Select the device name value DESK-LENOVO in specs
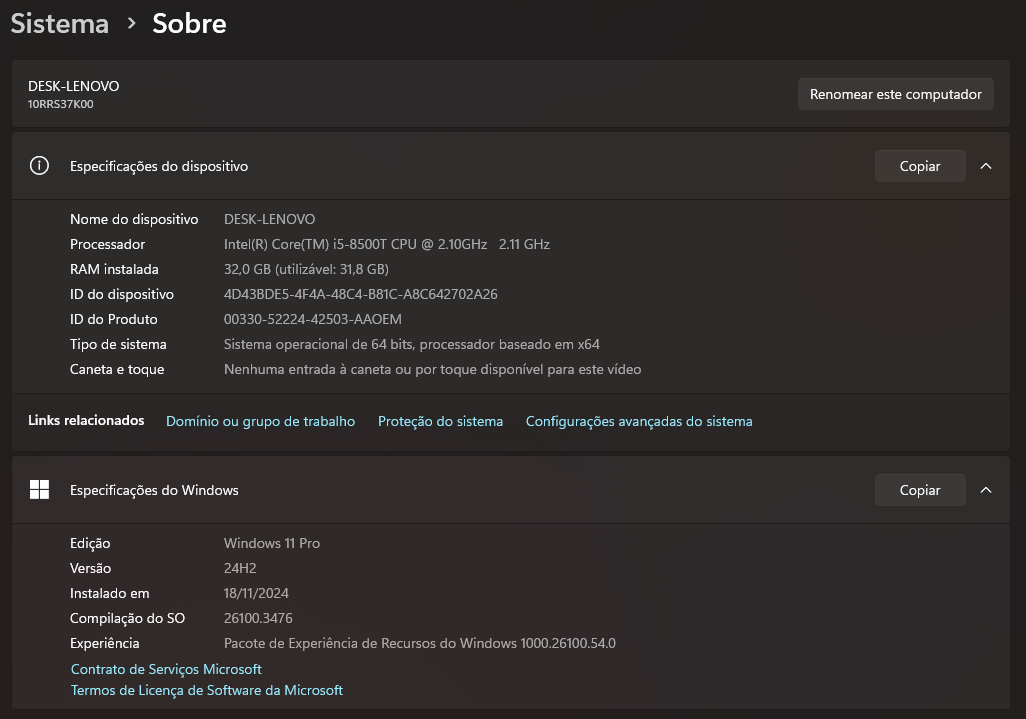The width and height of the screenshot is (1026, 719). pyautogui.click(x=270, y=219)
